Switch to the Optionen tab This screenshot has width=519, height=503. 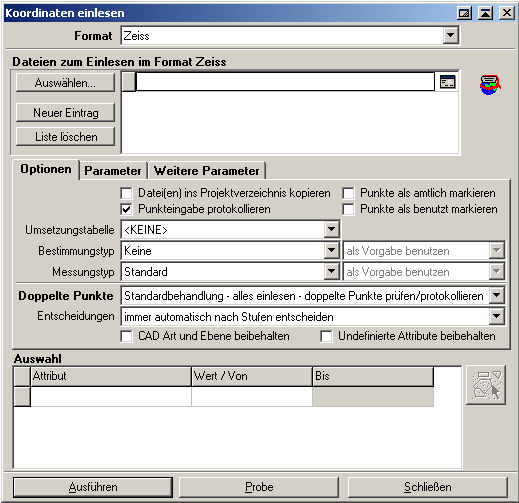46,169
